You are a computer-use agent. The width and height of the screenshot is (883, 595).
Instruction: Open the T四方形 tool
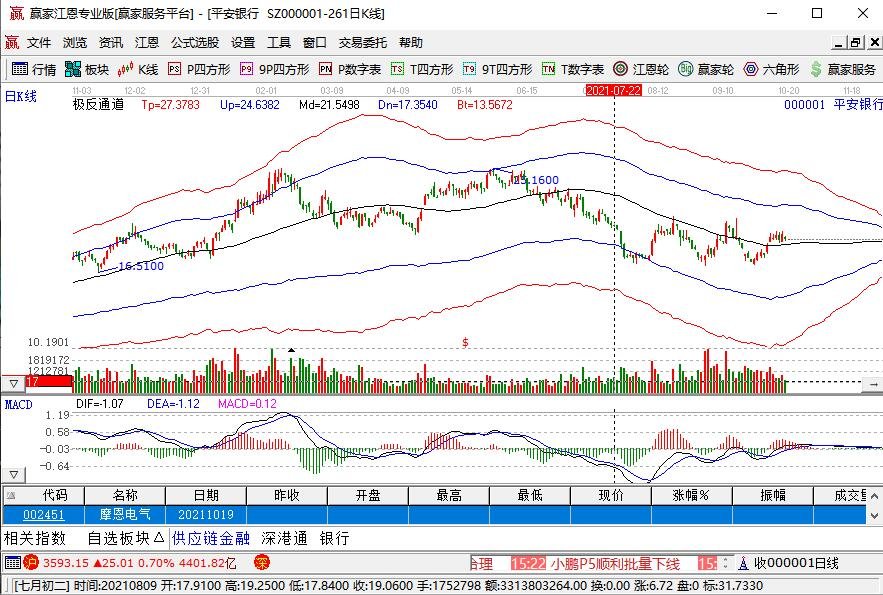point(422,69)
